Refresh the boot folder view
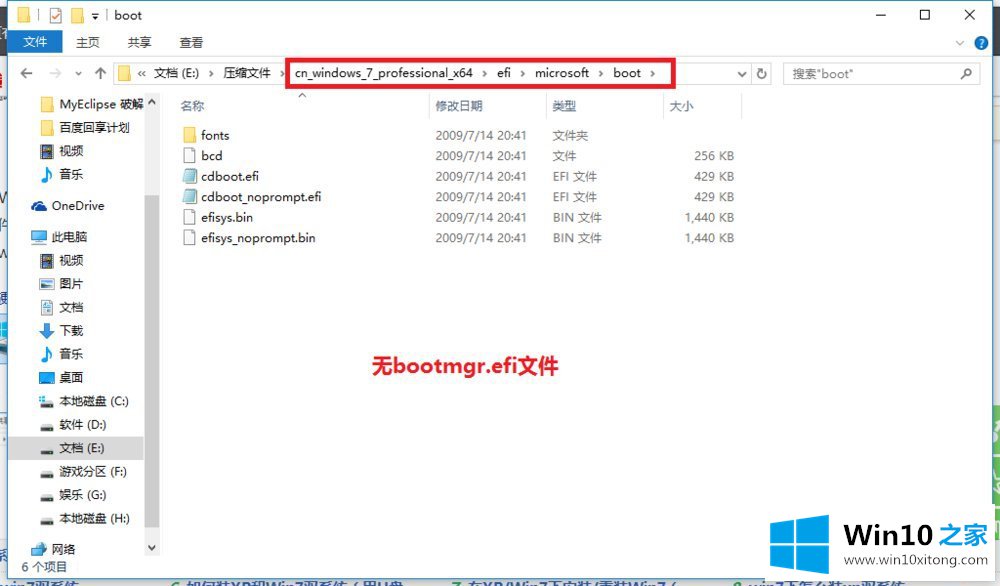Viewport: 1000px width, 586px height. tap(761, 74)
